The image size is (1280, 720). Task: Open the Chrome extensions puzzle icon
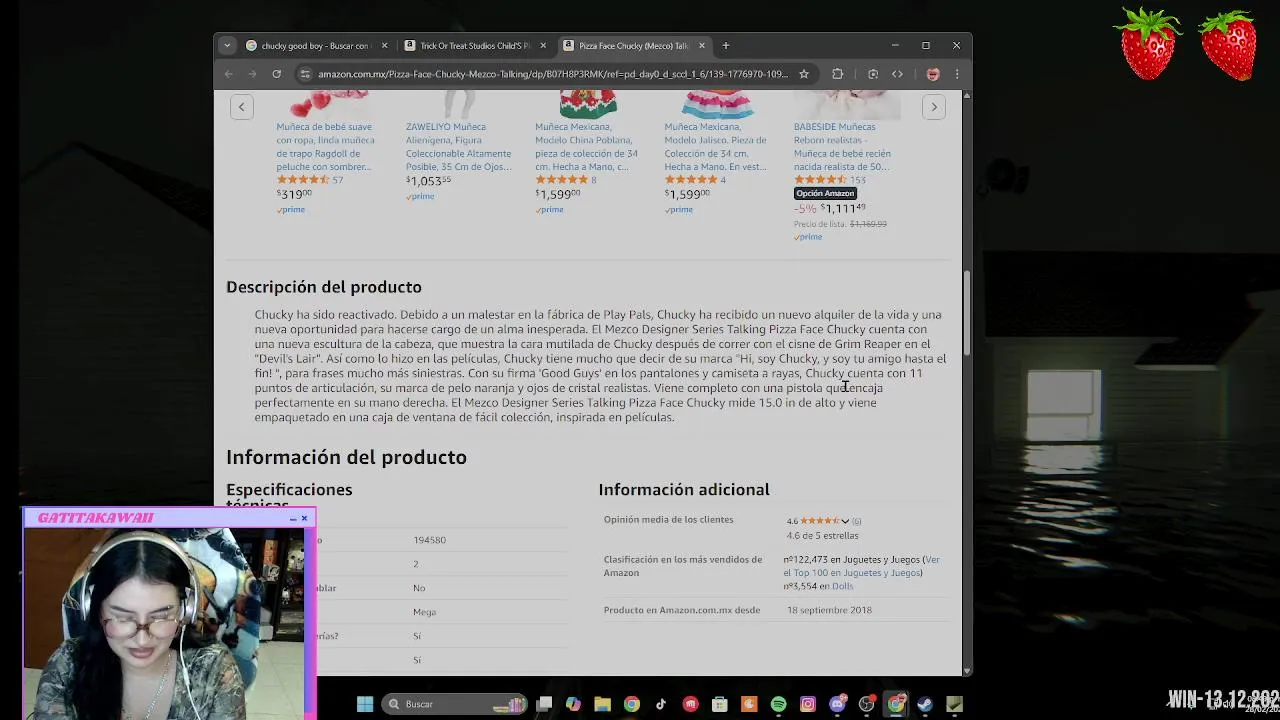(838, 74)
